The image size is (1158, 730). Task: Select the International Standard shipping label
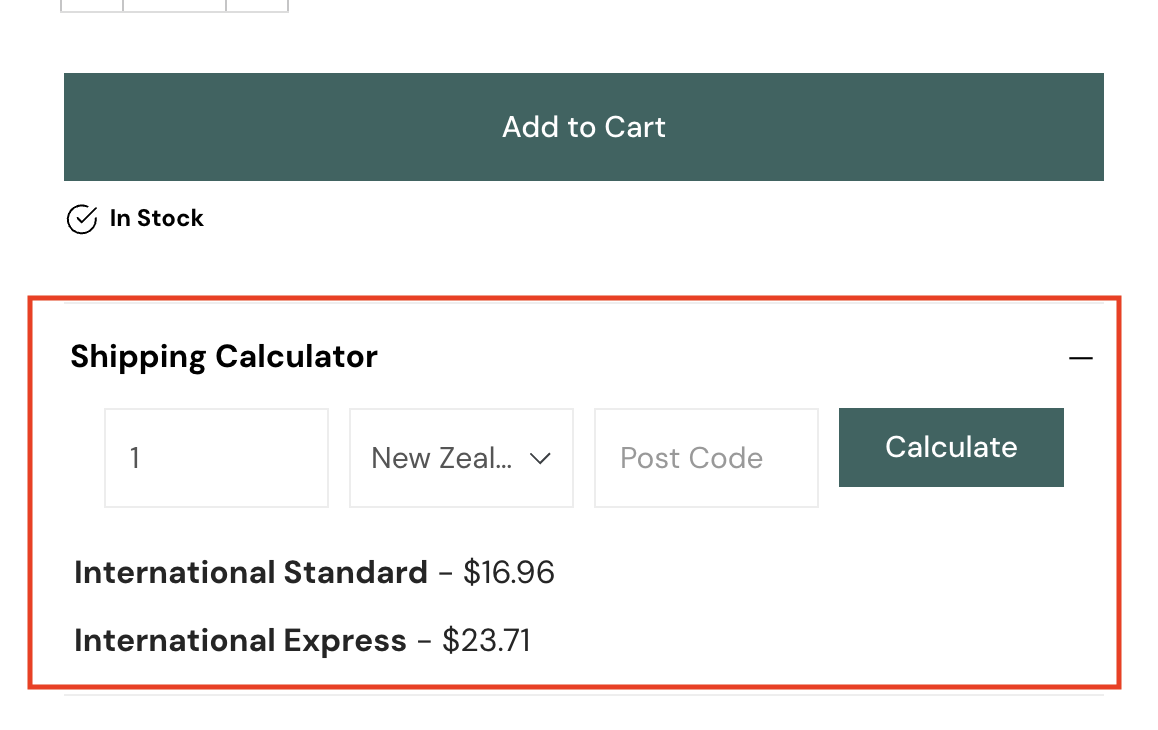(x=251, y=573)
